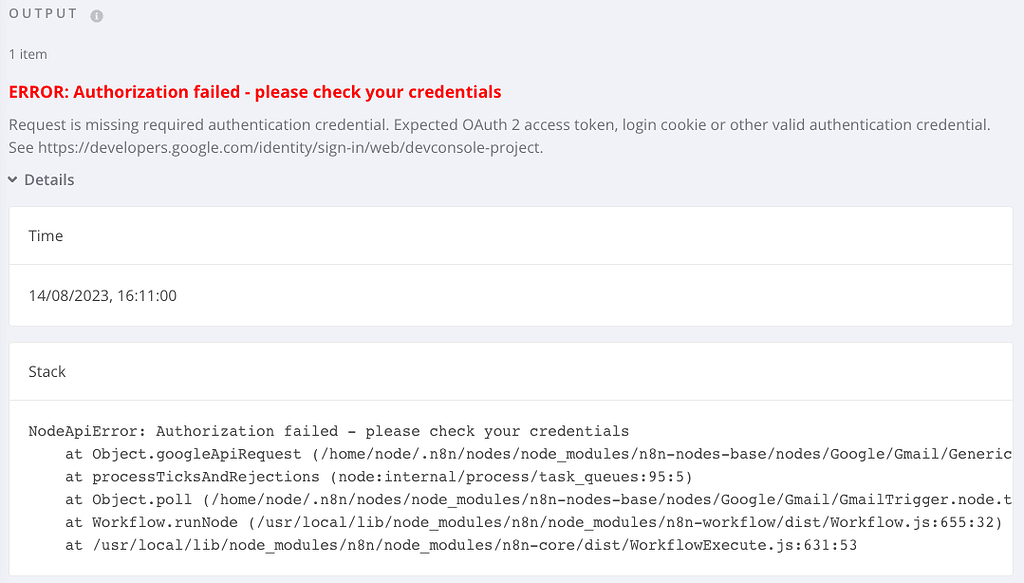Click the info icon beside OUTPUT
This screenshot has height=583, width=1024.
tap(96, 13)
